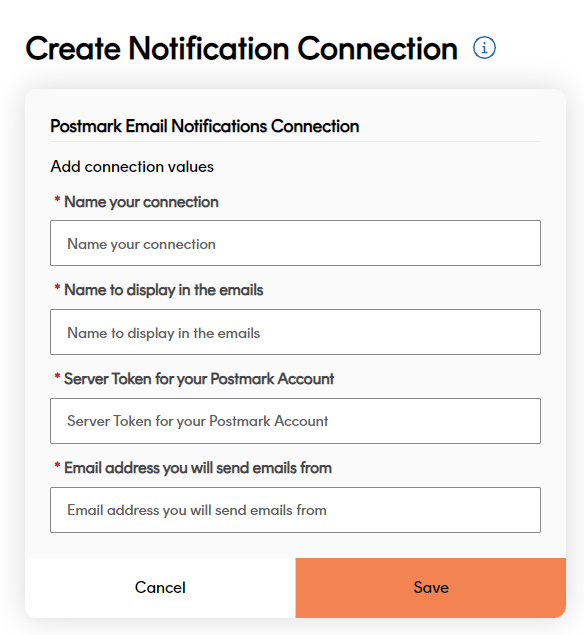Click the divider line under the Postmark heading
584x635 pixels.
[295, 142]
